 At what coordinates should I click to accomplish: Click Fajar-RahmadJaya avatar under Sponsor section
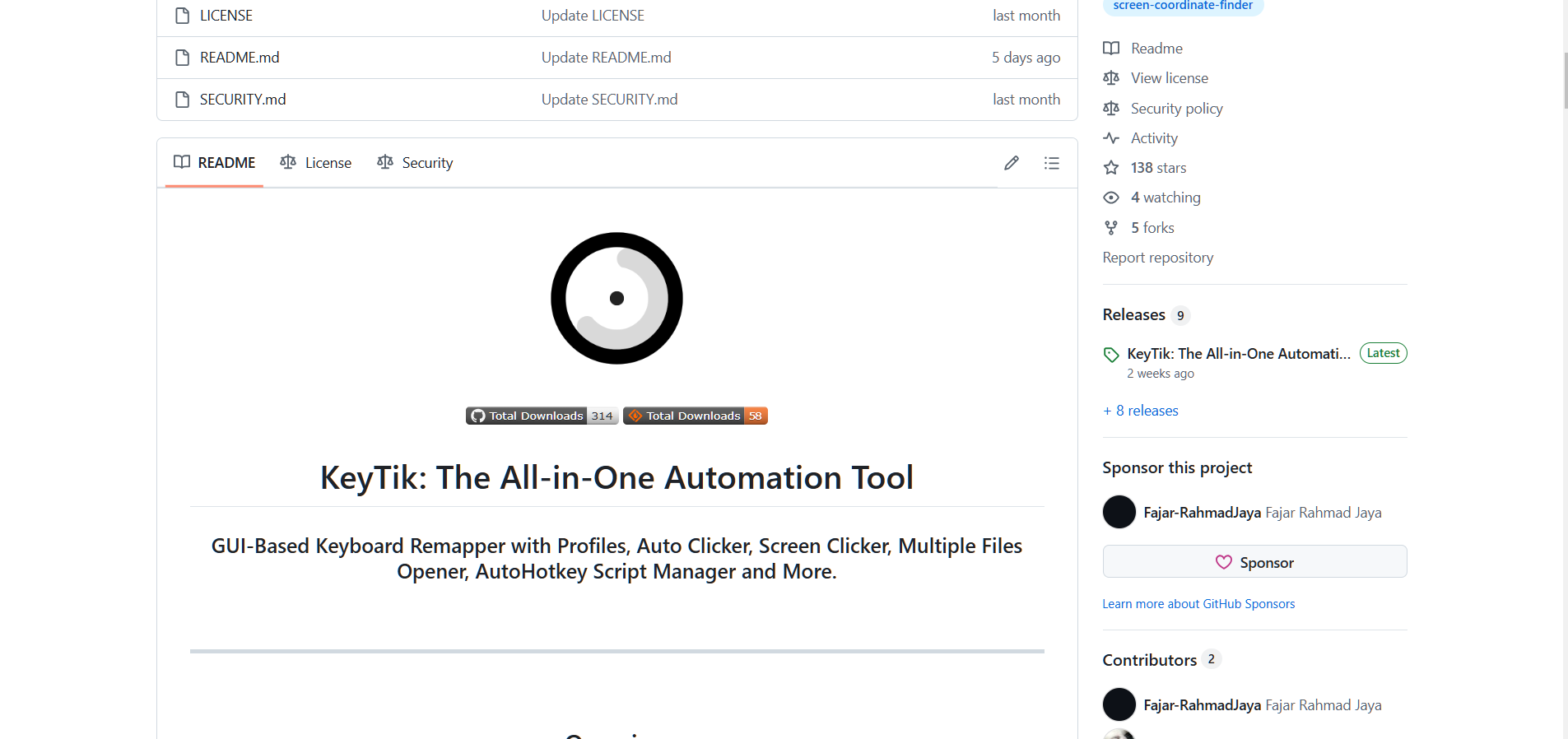(1119, 512)
